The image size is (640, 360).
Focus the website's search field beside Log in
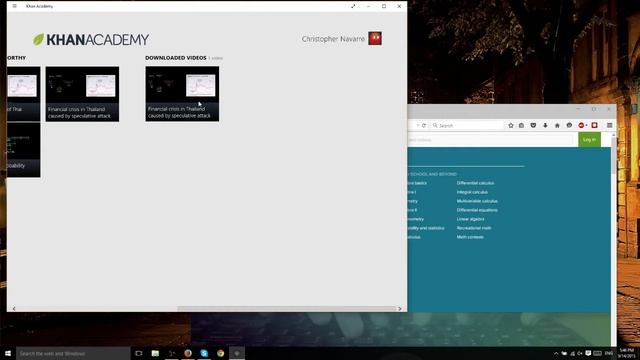click(491, 140)
